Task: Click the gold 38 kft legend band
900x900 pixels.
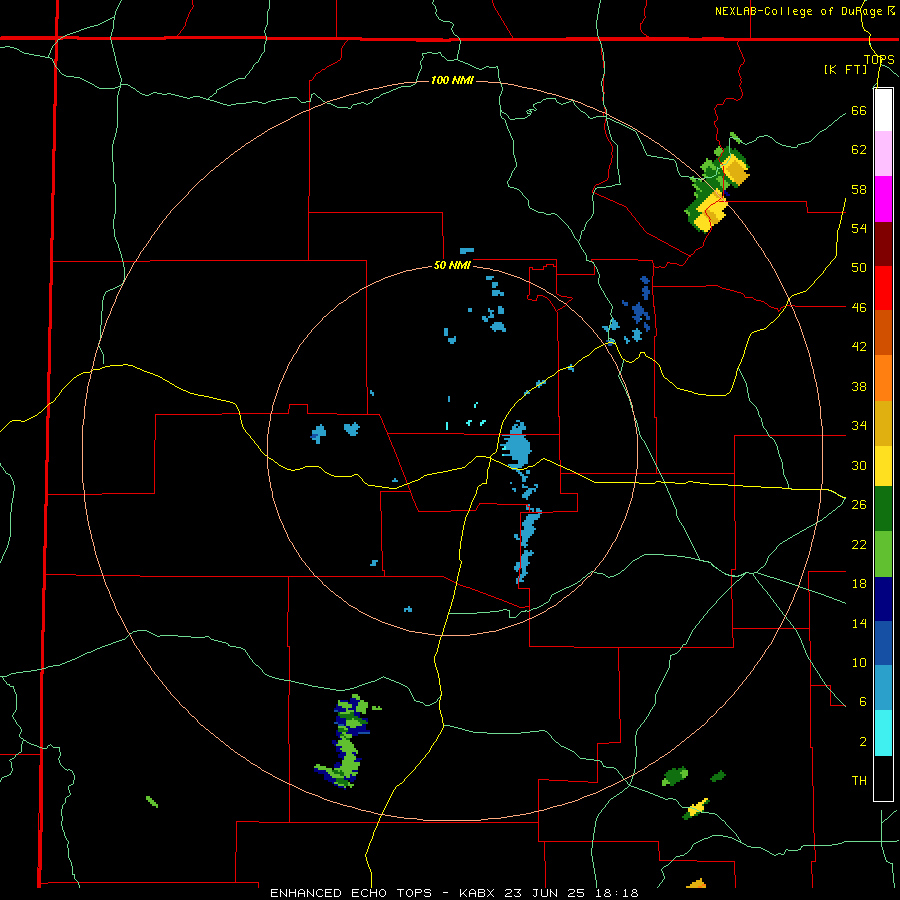Action: click(x=883, y=423)
